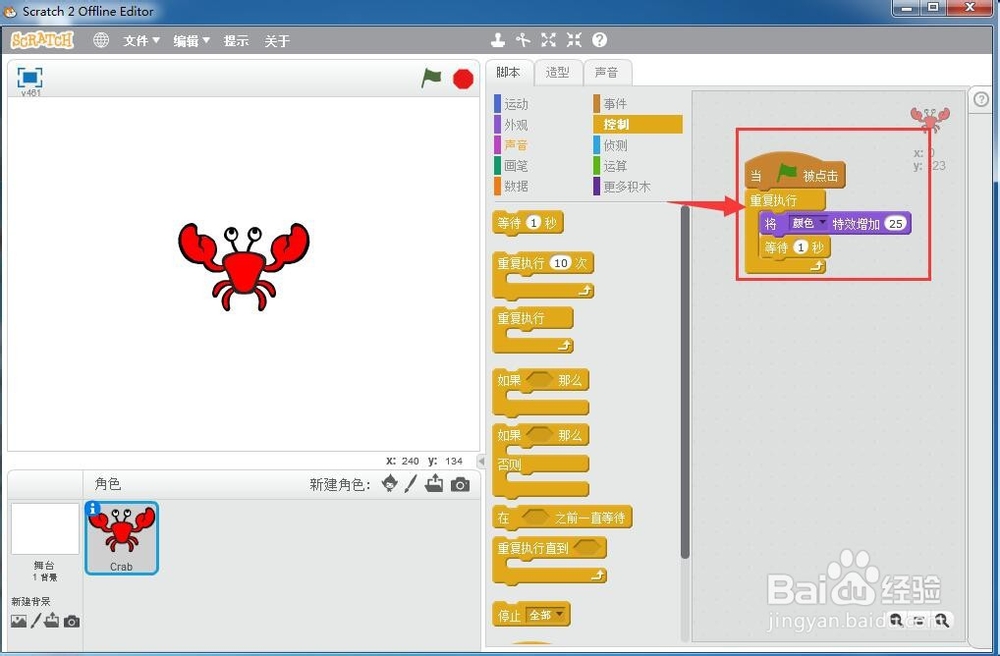Switch stage to full screen mode
Viewport: 1000px width, 656px height.
point(30,78)
